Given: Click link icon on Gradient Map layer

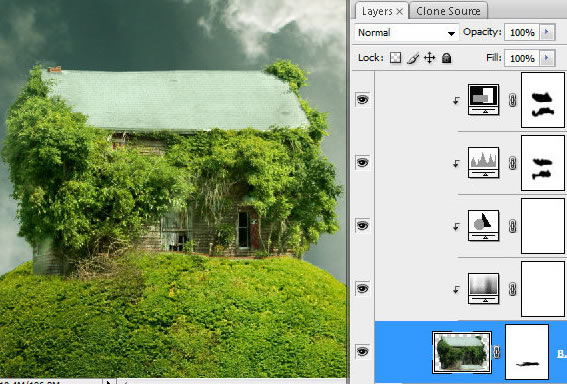Looking at the screenshot, I should 512,289.
